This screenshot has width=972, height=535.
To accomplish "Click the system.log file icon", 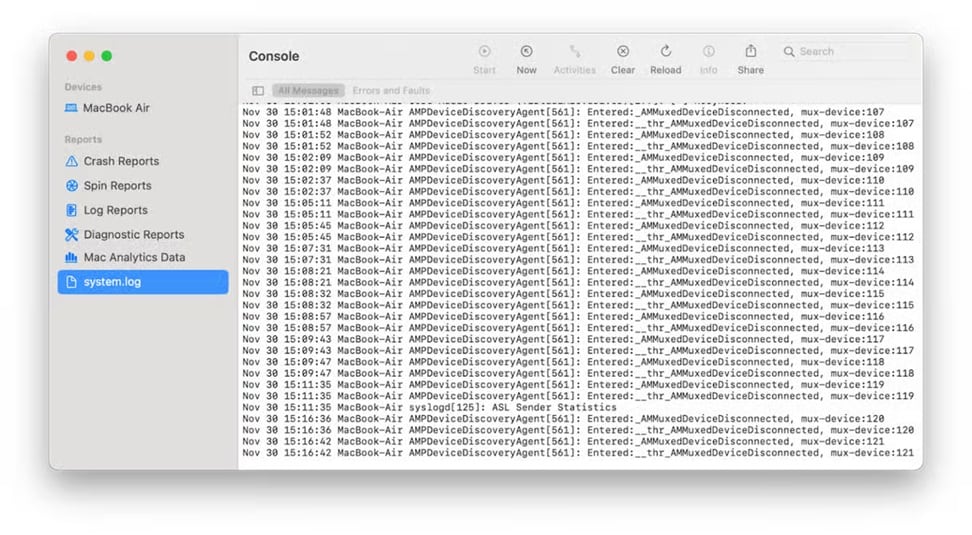I will (x=71, y=282).
